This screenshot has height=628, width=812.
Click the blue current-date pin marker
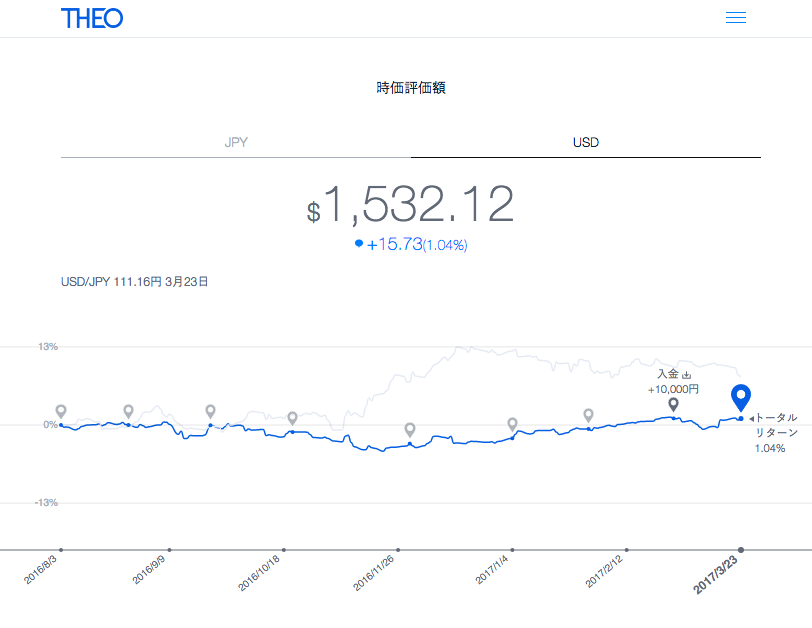pos(741,398)
